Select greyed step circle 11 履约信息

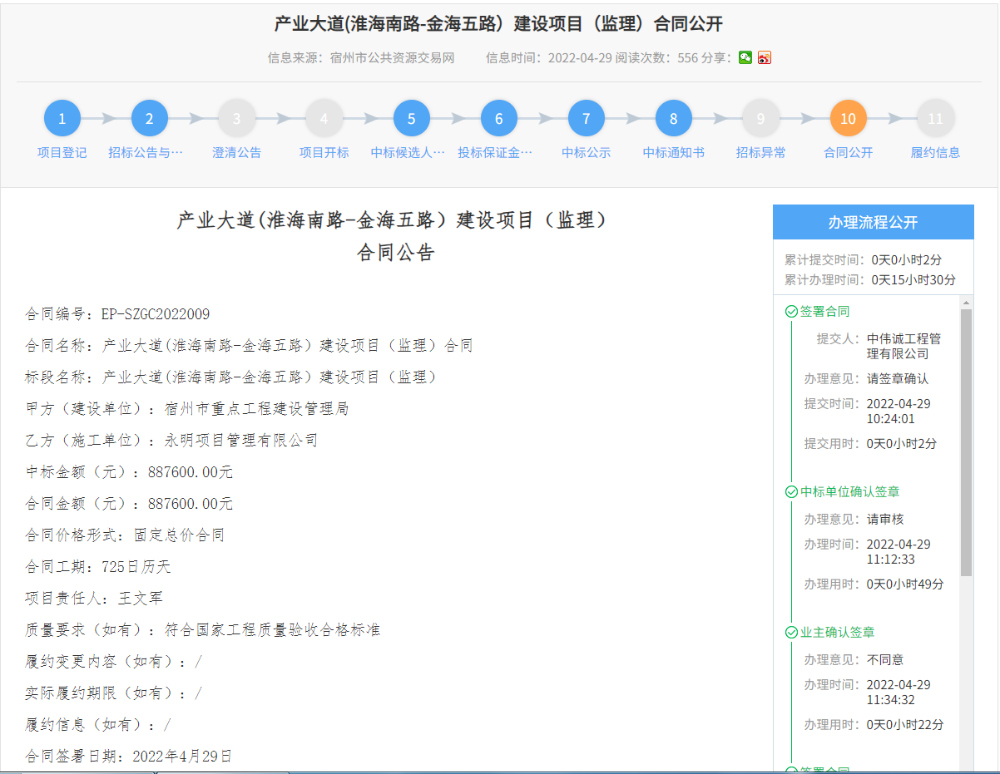click(x=935, y=119)
